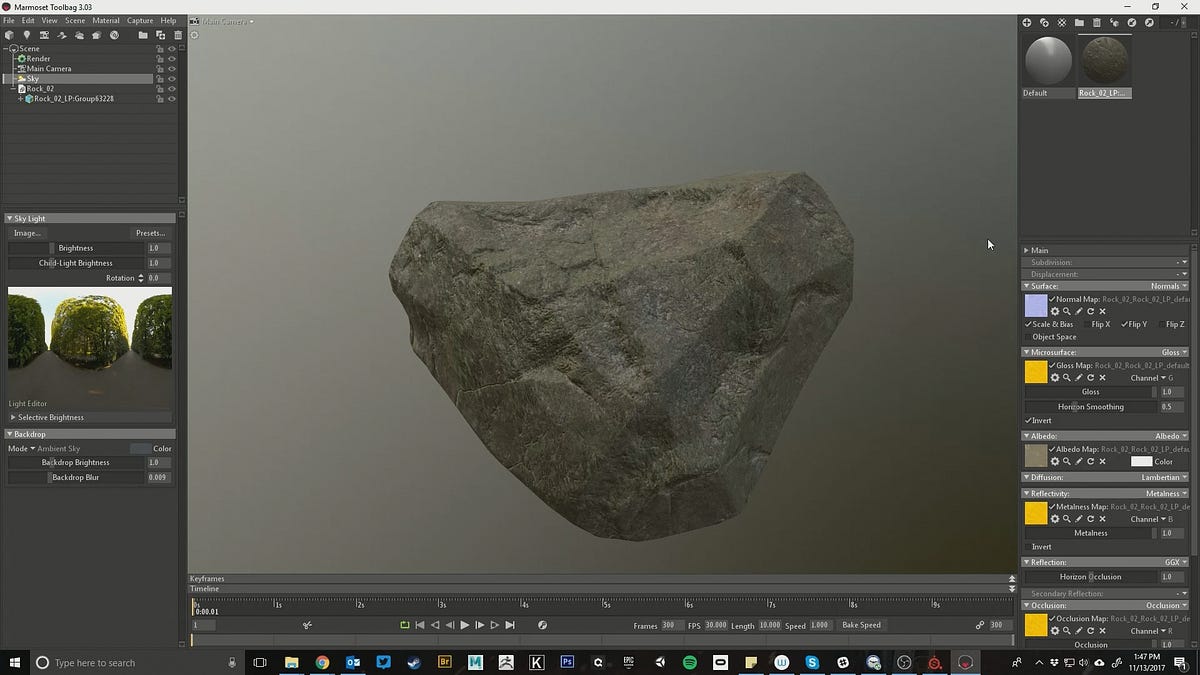This screenshot has height=675, width=1200.
Task: Click the Albedo Color swatch
Action: [1141, 461]
